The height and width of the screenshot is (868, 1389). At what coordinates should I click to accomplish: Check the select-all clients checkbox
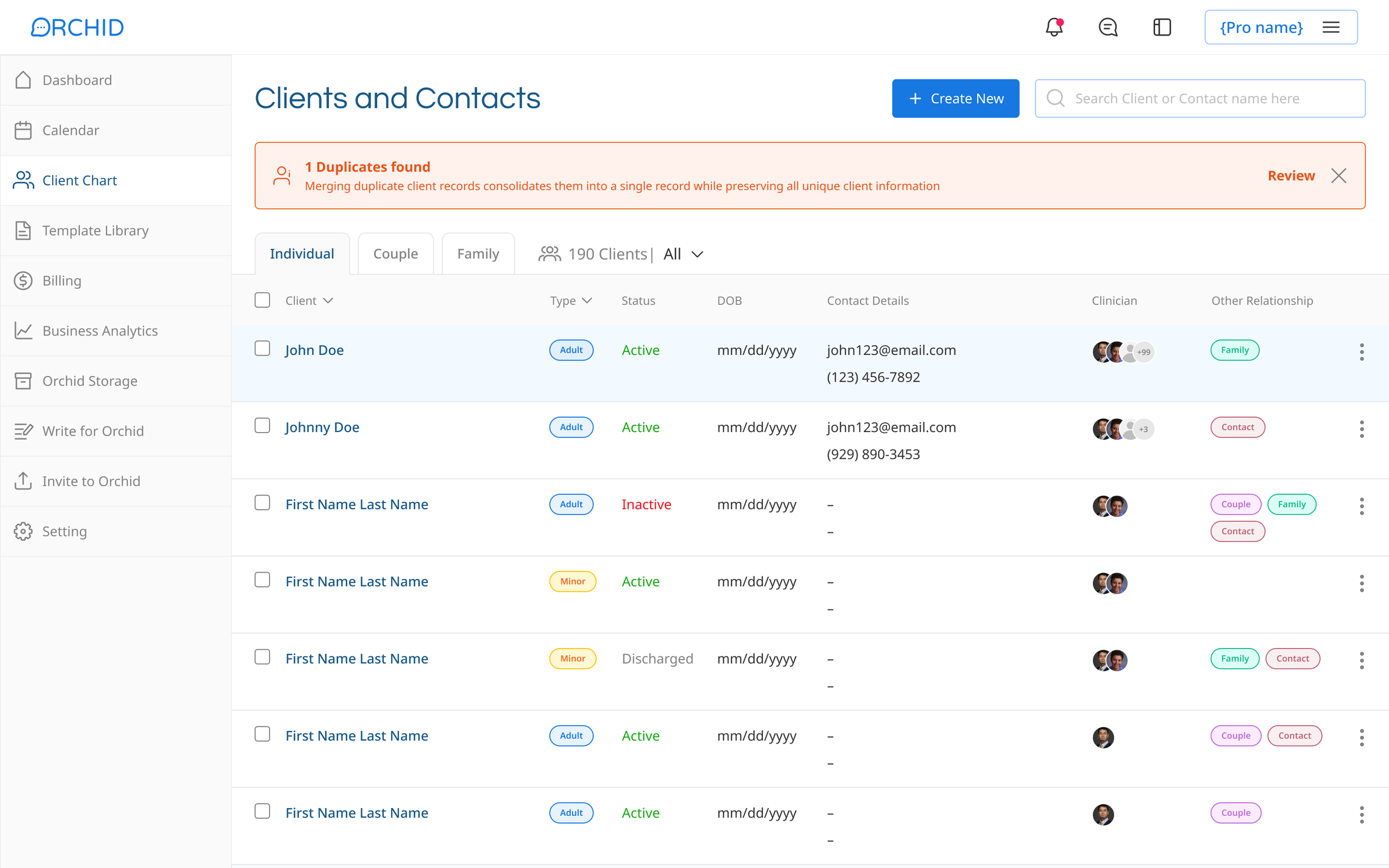tap(262, 300)
